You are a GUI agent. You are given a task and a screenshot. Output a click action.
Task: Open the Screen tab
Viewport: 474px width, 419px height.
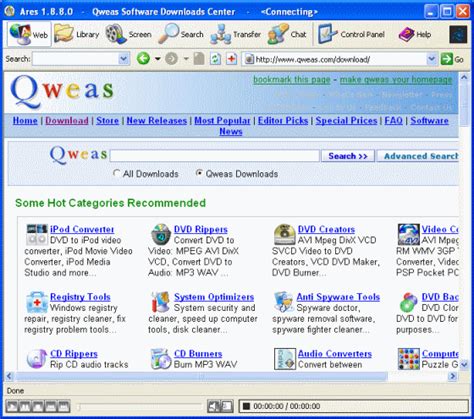click(x=128, y=34)
